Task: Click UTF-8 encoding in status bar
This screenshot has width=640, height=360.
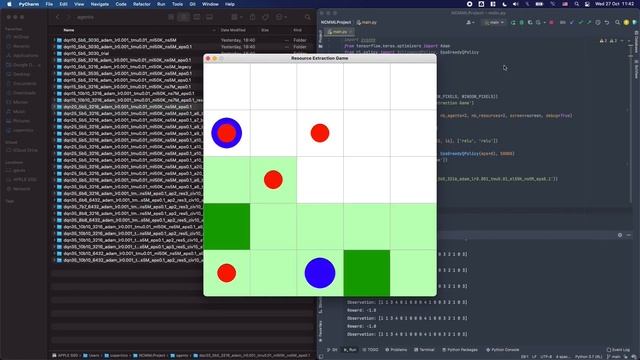Action: click(546, 357)
